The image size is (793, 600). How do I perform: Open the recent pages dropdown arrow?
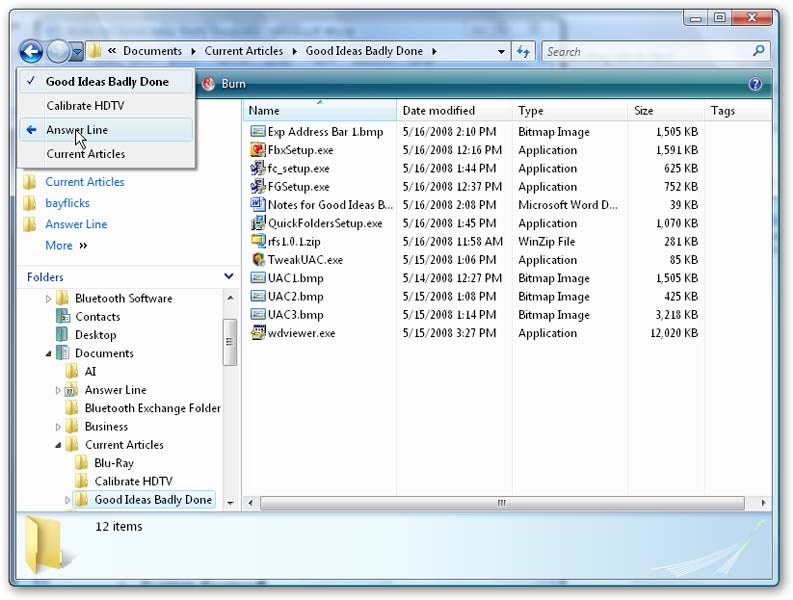coord(77,51)
